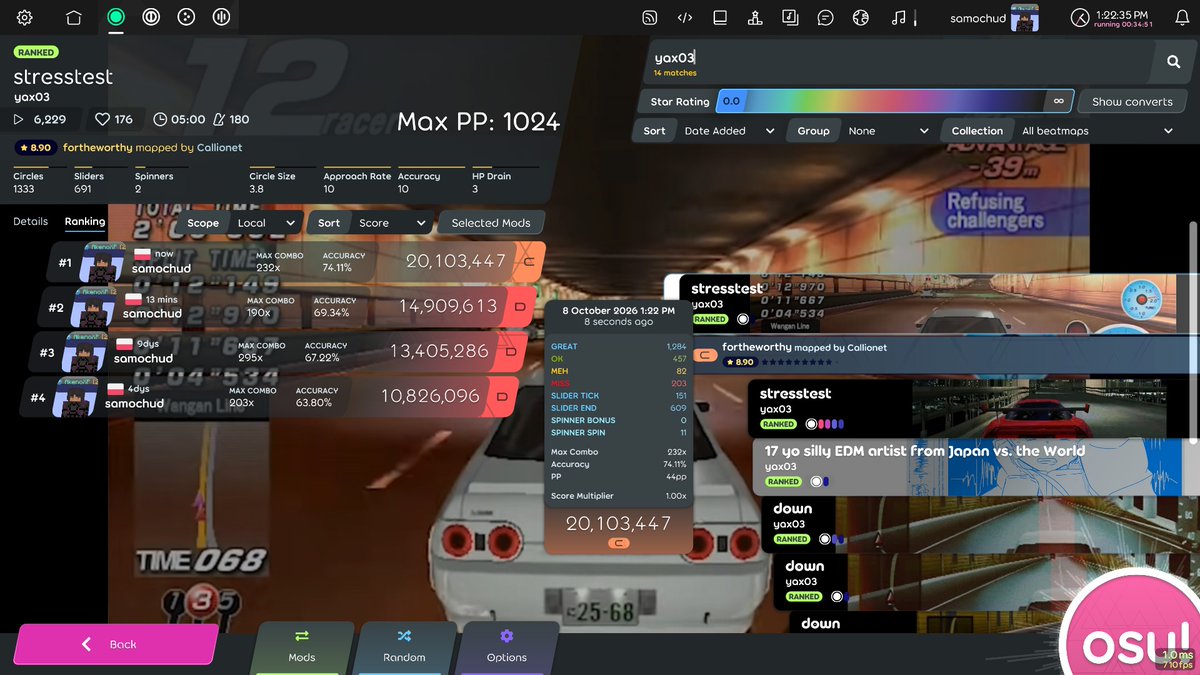Open the Mods selection panel

[302, 646]
